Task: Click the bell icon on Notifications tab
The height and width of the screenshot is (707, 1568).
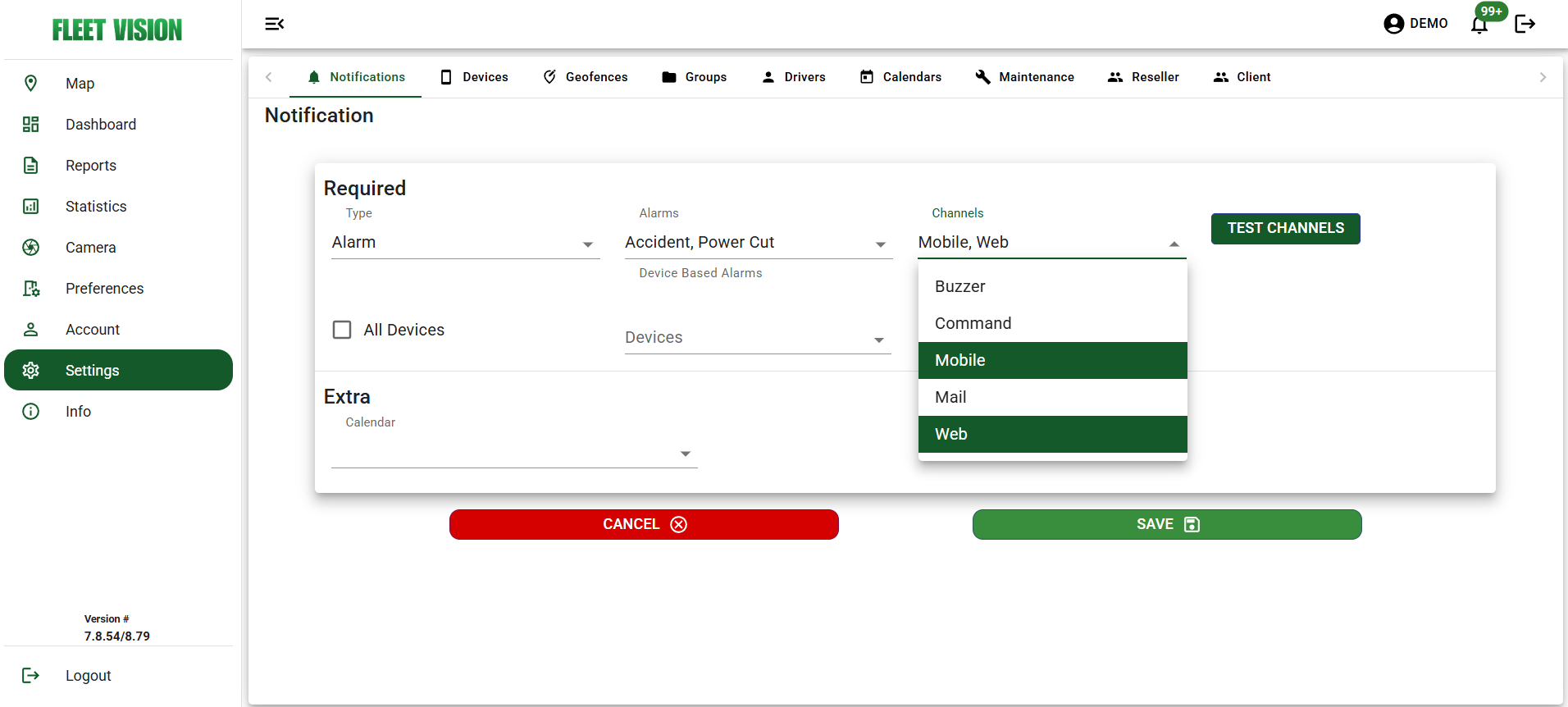Action: point(313,77)
